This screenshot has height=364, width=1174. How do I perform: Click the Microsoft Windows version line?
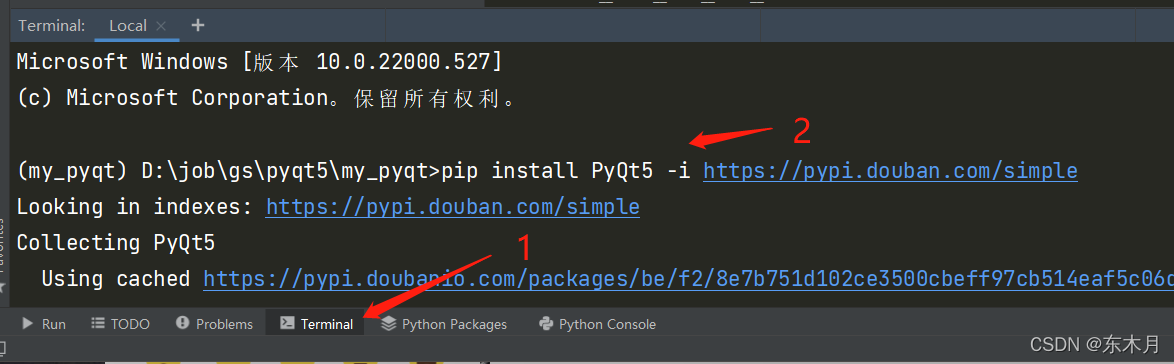tap(259, 62)
